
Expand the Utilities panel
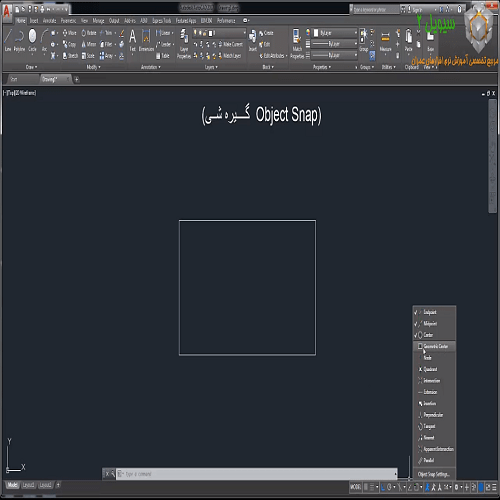388,67
